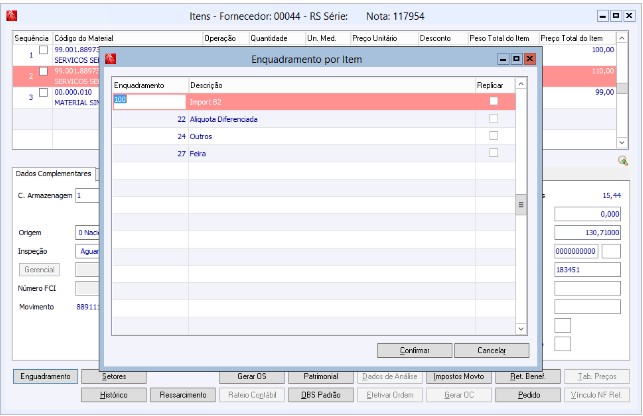Click the field showing 0,000

point(587,214)
